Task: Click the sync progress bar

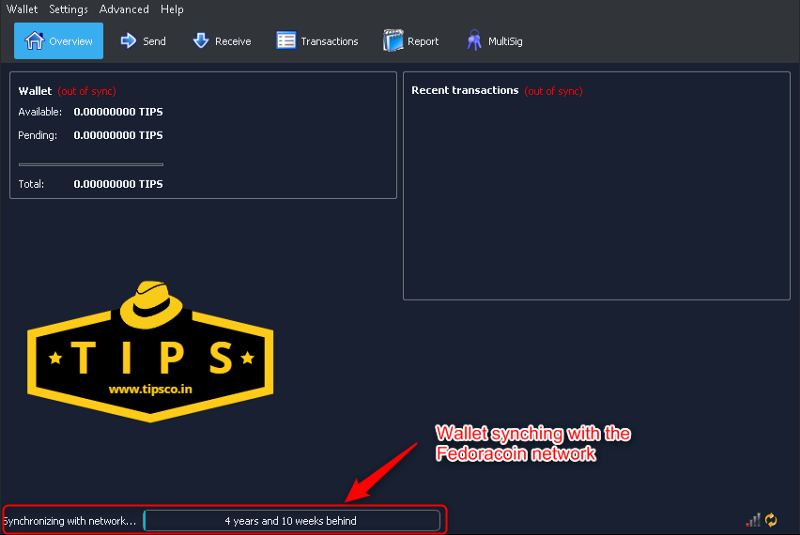Action: [291, 521]
